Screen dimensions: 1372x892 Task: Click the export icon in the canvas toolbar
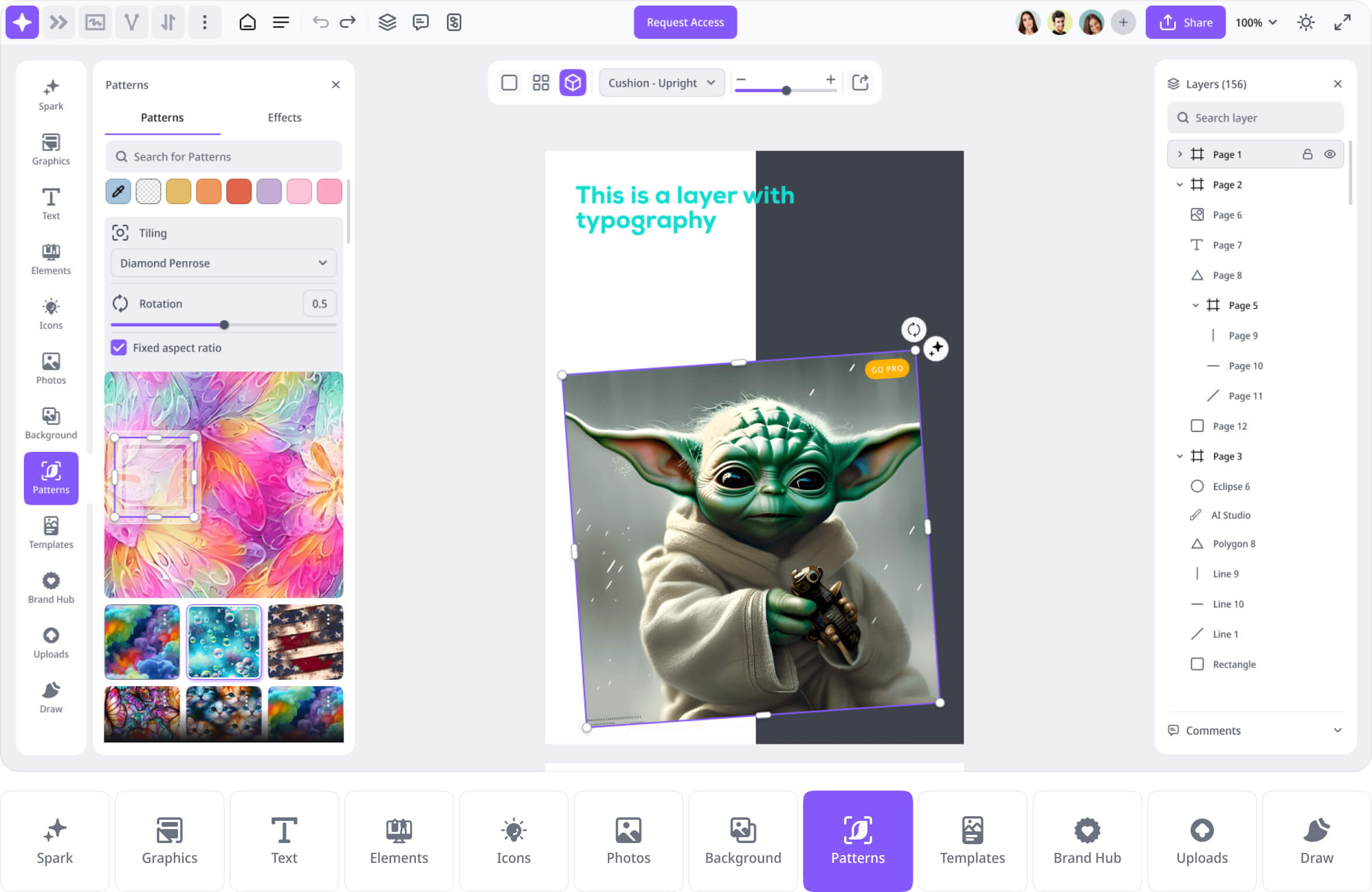coord(860,82)
